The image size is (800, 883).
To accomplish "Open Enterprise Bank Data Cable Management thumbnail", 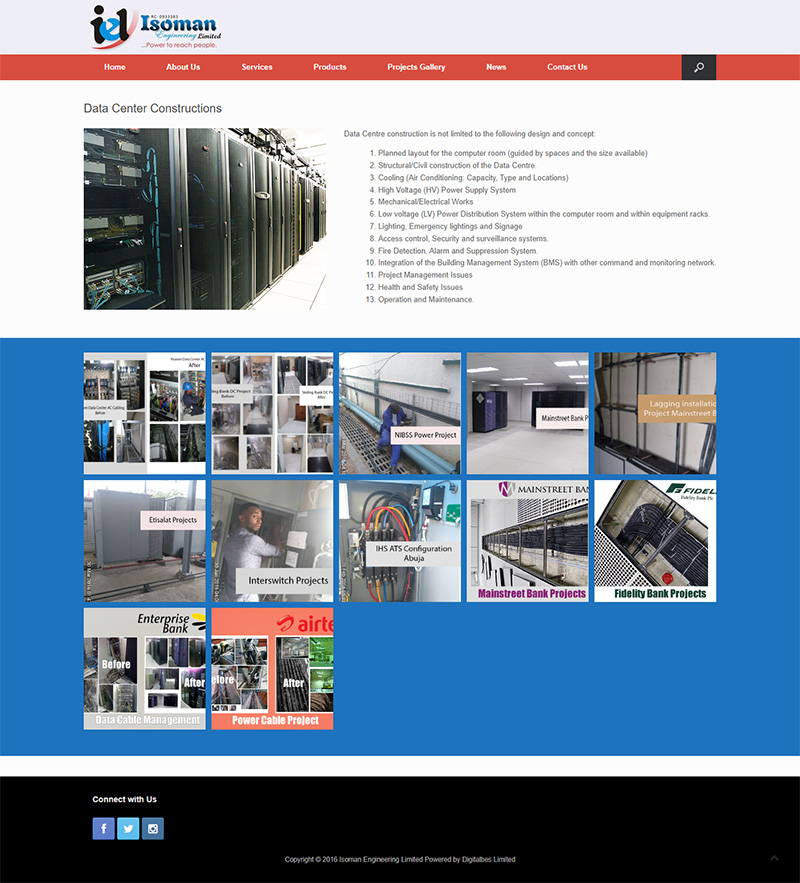I will coord(145,668).
